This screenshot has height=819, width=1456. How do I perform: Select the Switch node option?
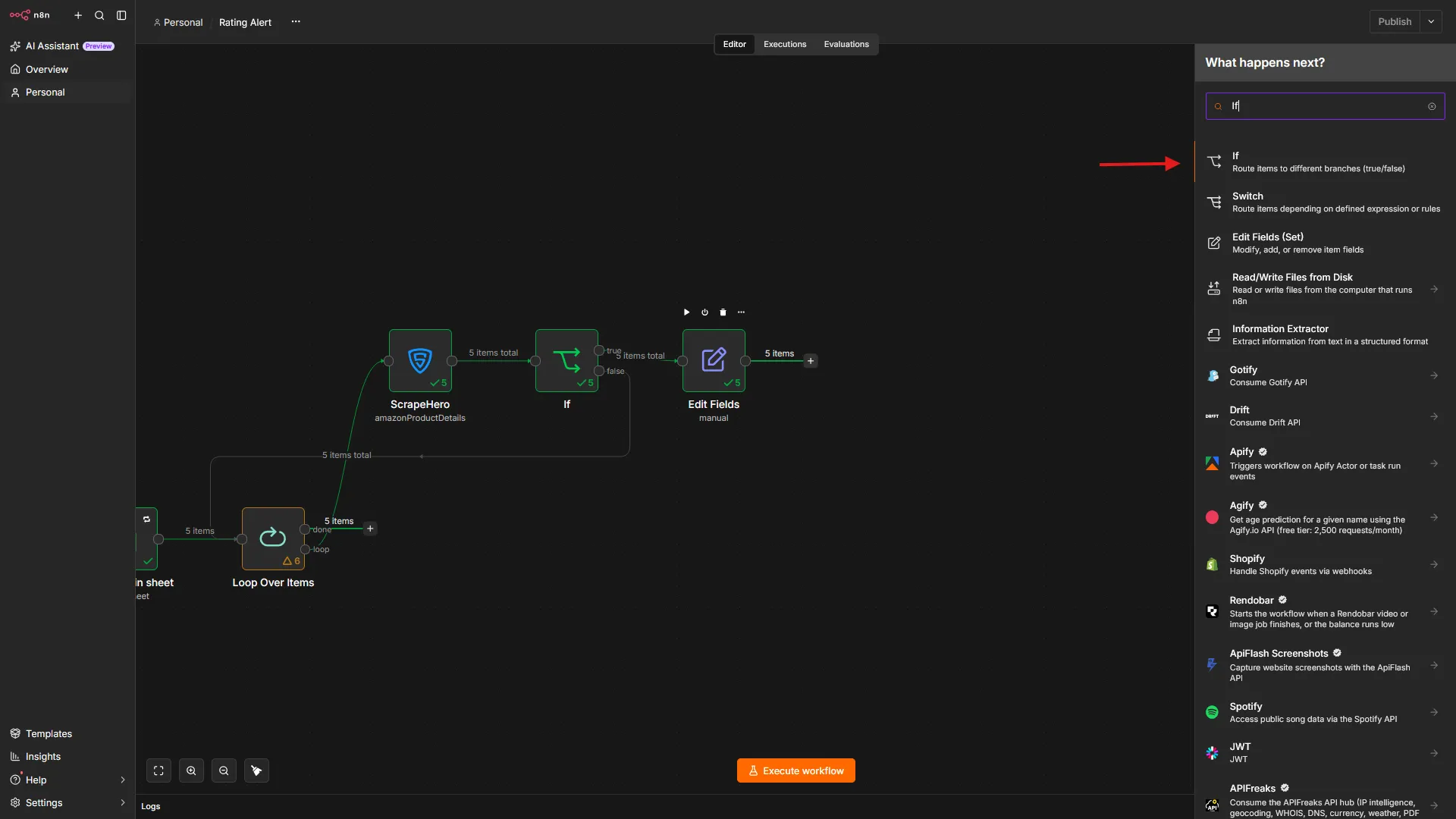(x=1325, y=202)
